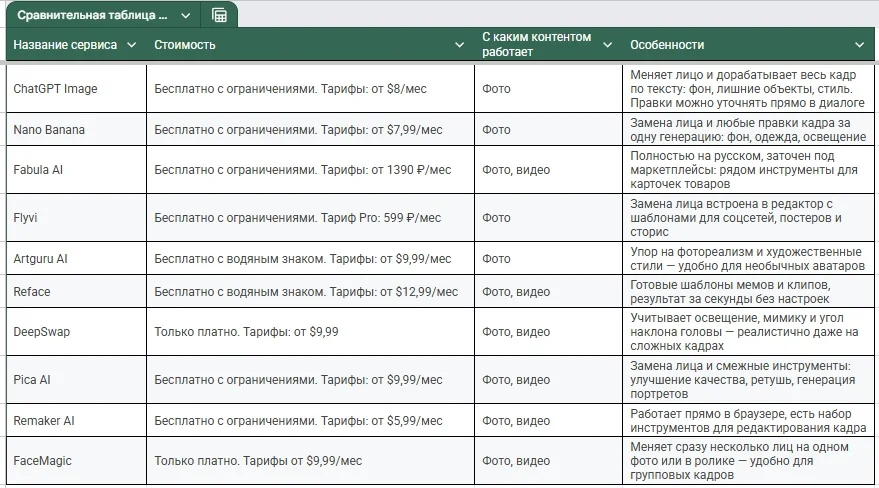Click the Фото, видео cell for DeepSwap
This screenshot has height=488, width=879.
click(x=548, y=332)
